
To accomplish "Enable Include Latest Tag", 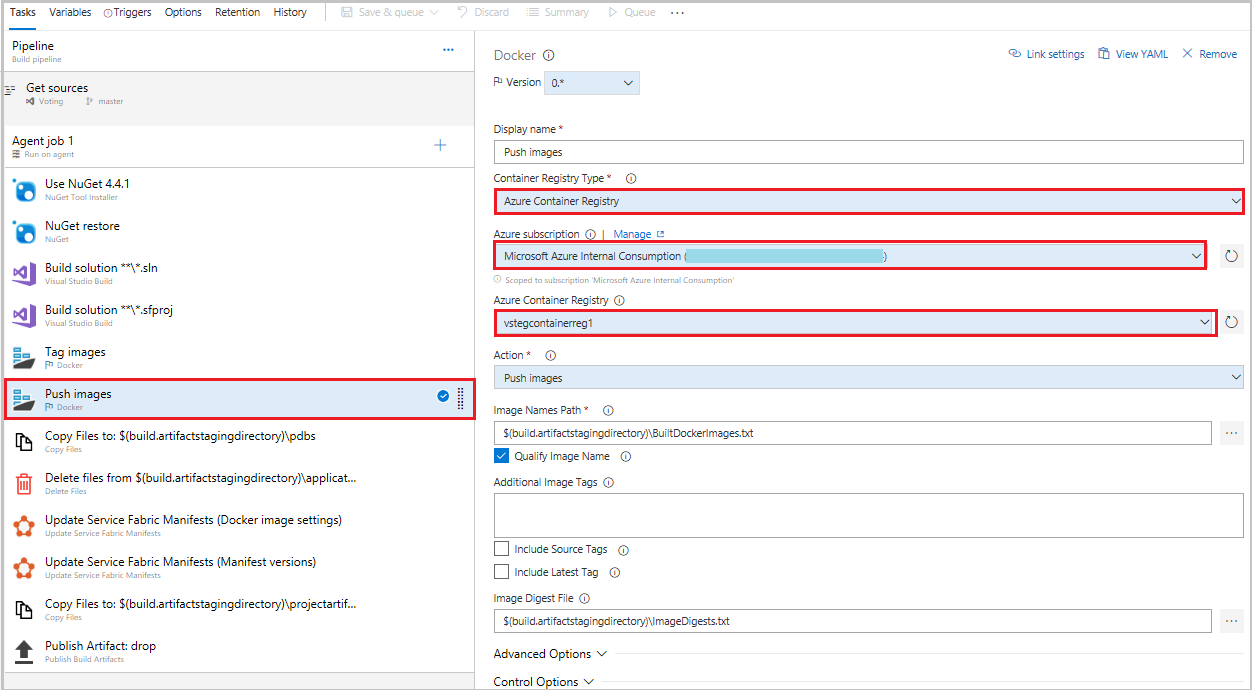I will (x=501, y=572).
